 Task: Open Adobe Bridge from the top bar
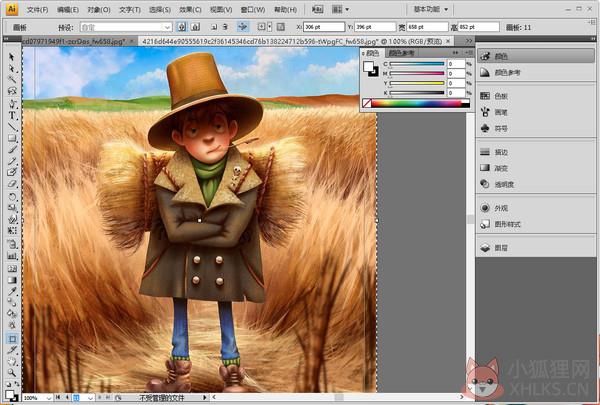coord(317,9)
